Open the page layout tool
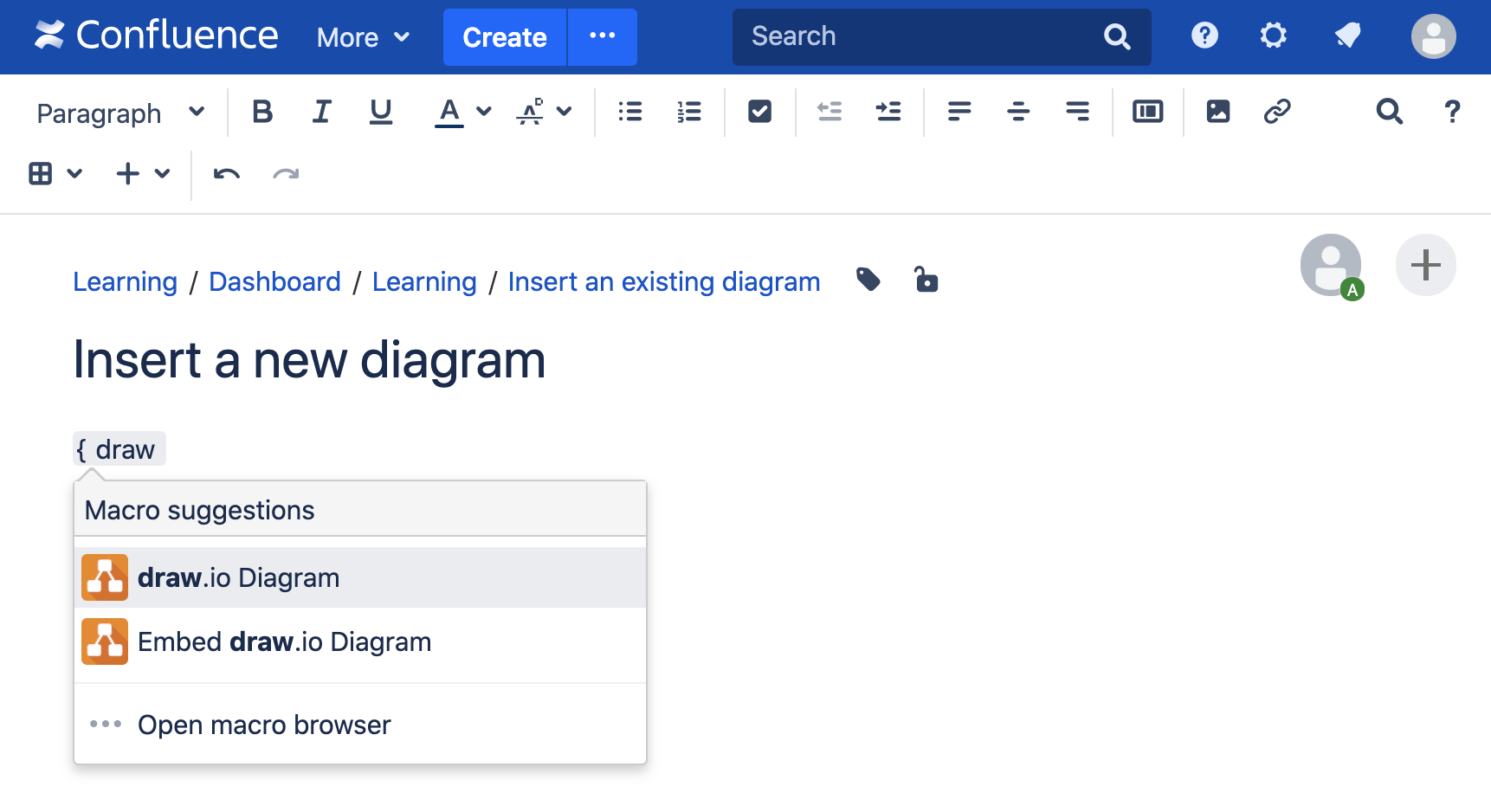Screen dimensions: 1491x812 click(x=1148, y=112)
